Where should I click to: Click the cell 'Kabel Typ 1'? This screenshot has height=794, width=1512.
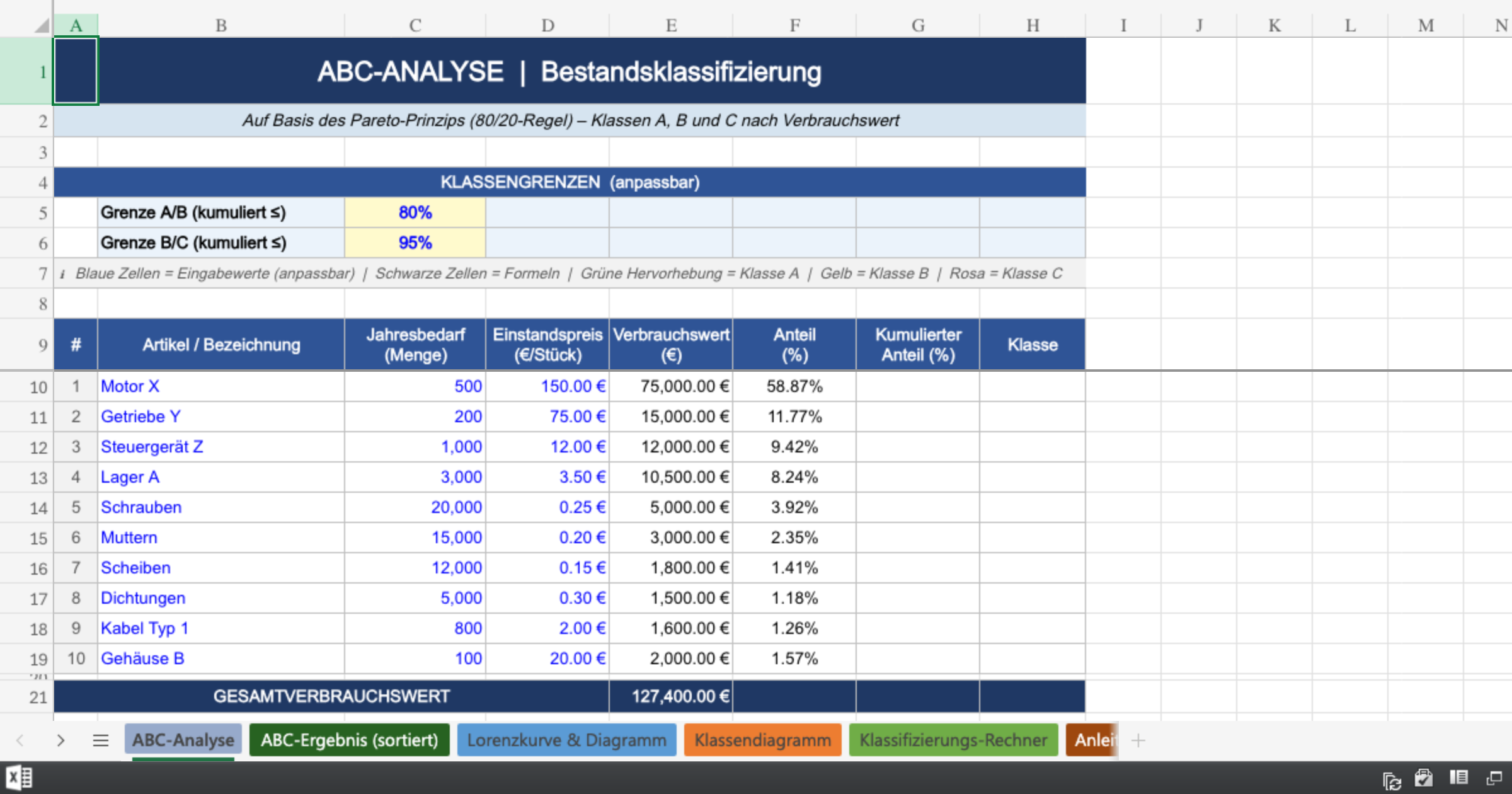[221, 628]
